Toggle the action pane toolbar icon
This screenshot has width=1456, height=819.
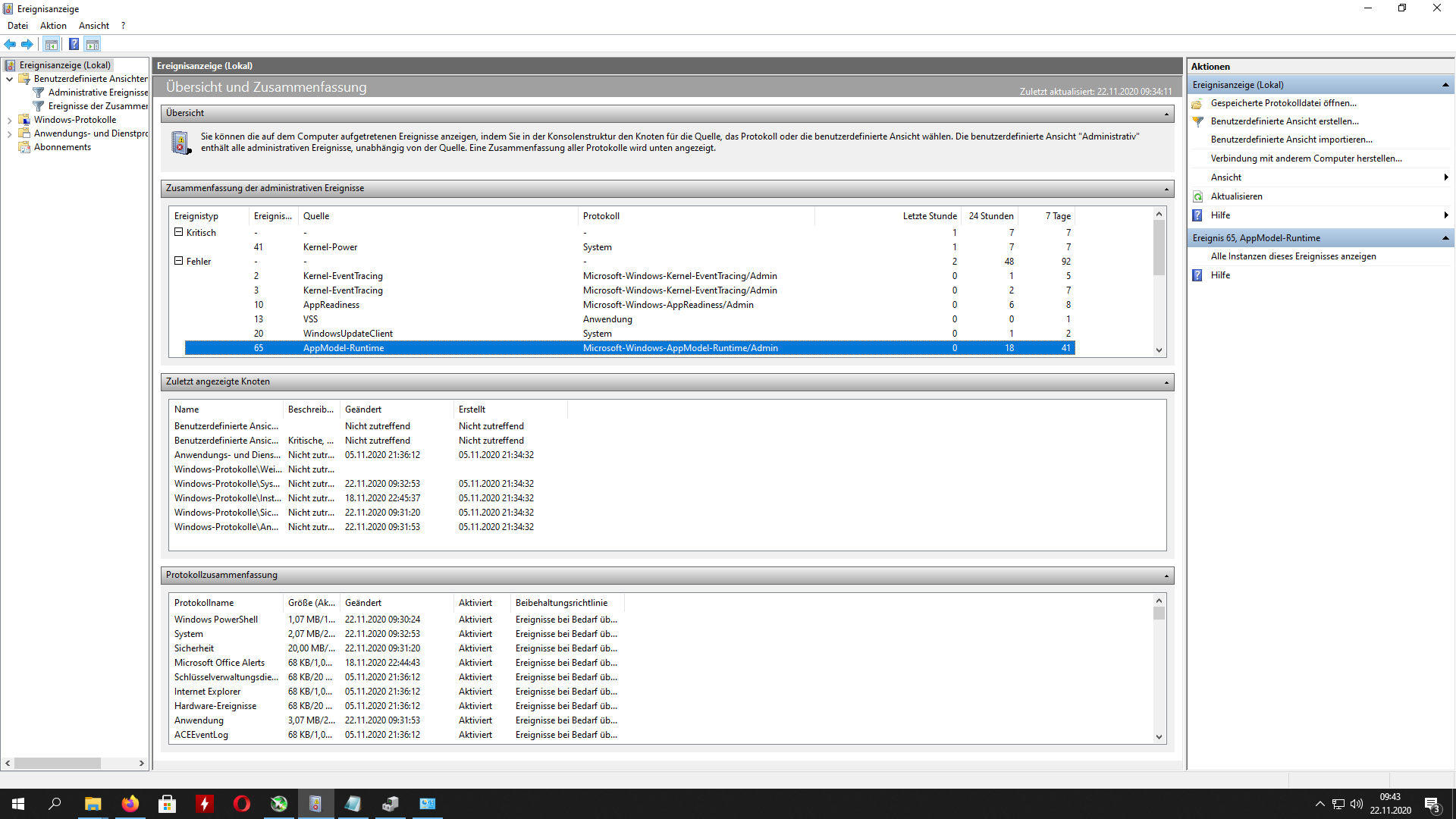coord(93,44)
